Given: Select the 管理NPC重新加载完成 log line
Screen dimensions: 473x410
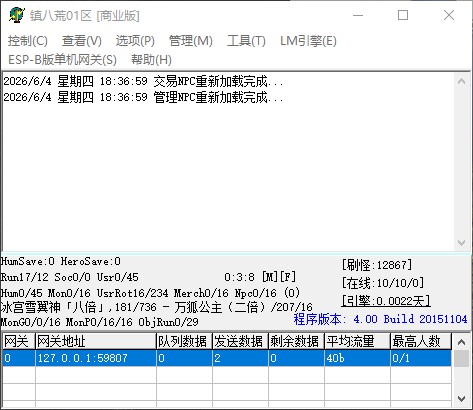Looking at the screenshot, I should pos(143,97).
